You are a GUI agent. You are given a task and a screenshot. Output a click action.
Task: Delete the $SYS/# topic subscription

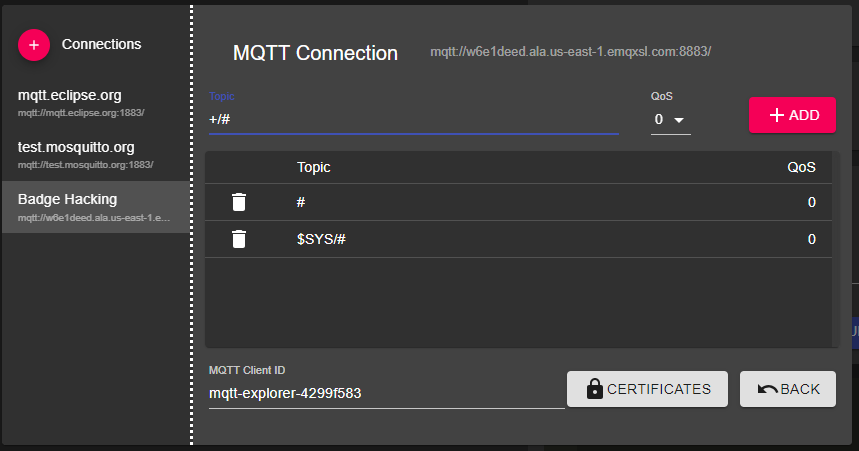click(x=238, y=239)
